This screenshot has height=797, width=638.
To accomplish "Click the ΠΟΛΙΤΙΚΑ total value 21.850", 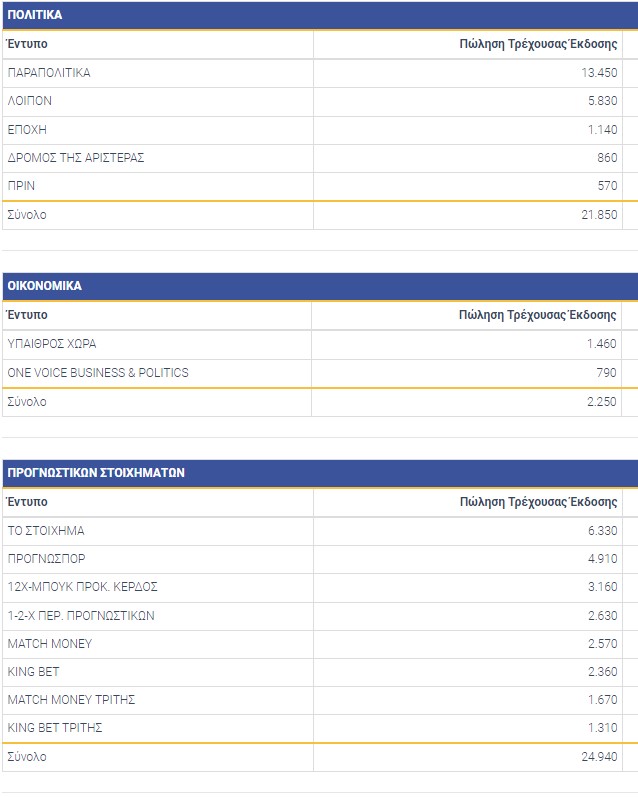I will [598, 215].
